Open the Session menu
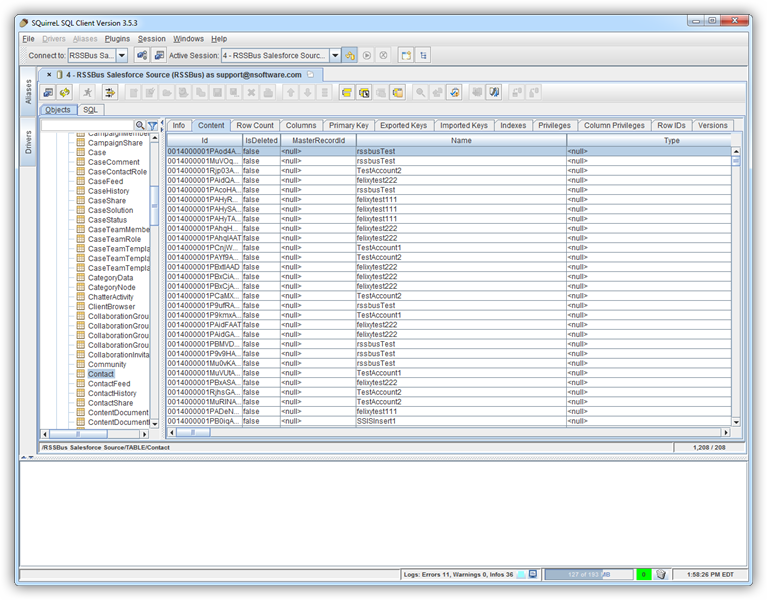767x600 pixels. (x=152, y=38)
